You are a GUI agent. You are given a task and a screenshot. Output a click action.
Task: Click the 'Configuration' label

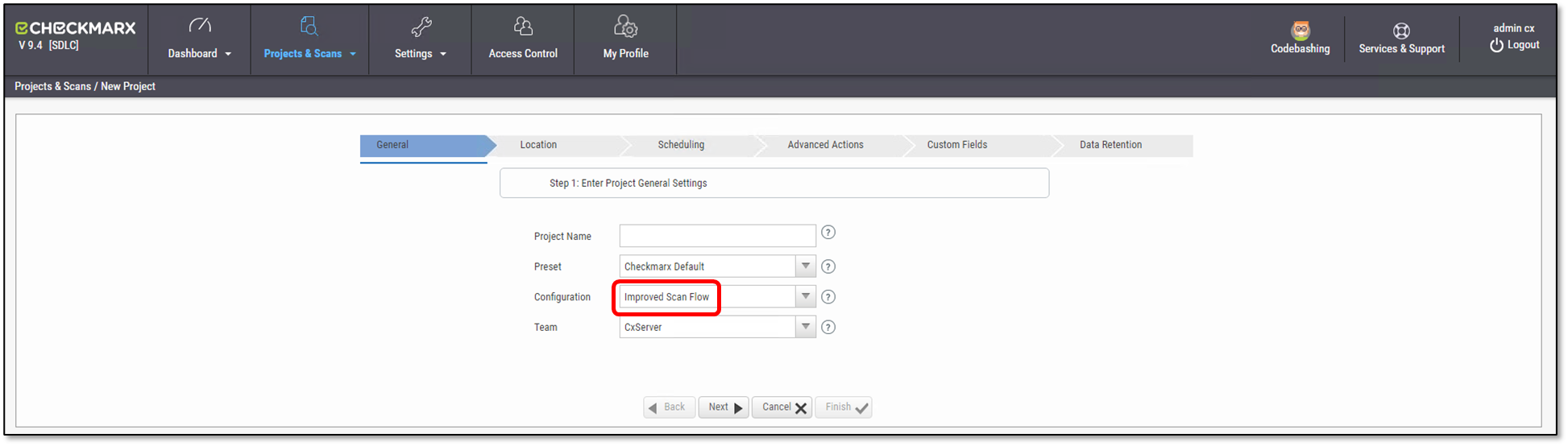[x=562, y=297]
